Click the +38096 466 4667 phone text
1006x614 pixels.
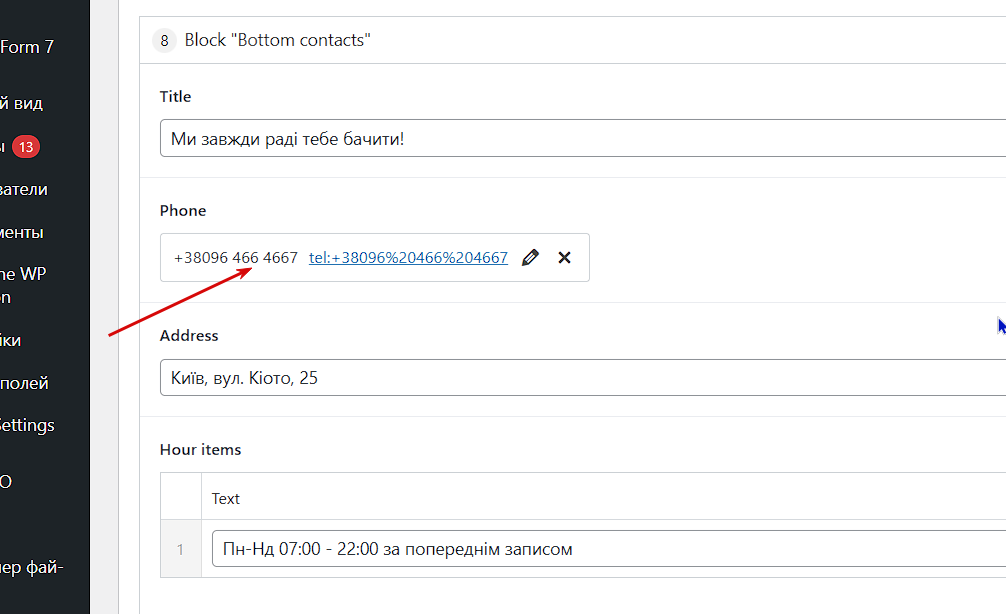[236, 258]
